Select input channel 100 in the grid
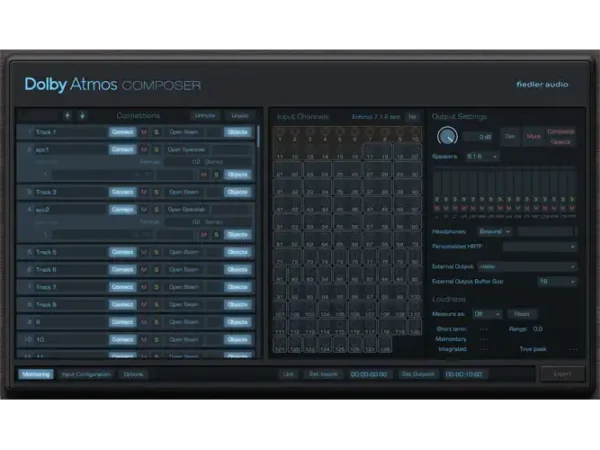 pos(415,292)
